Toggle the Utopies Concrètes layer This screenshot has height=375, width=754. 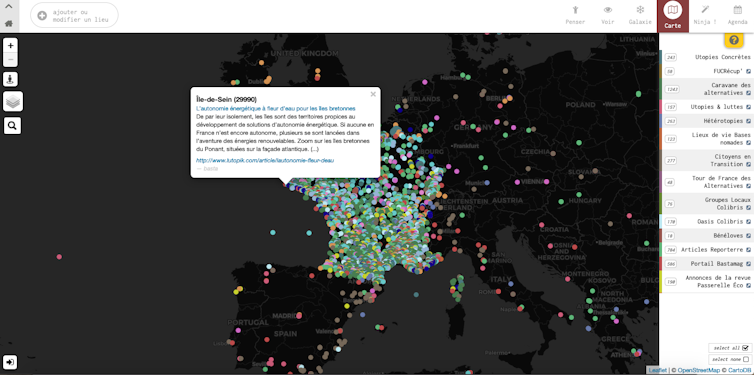(x=706, y=57)
